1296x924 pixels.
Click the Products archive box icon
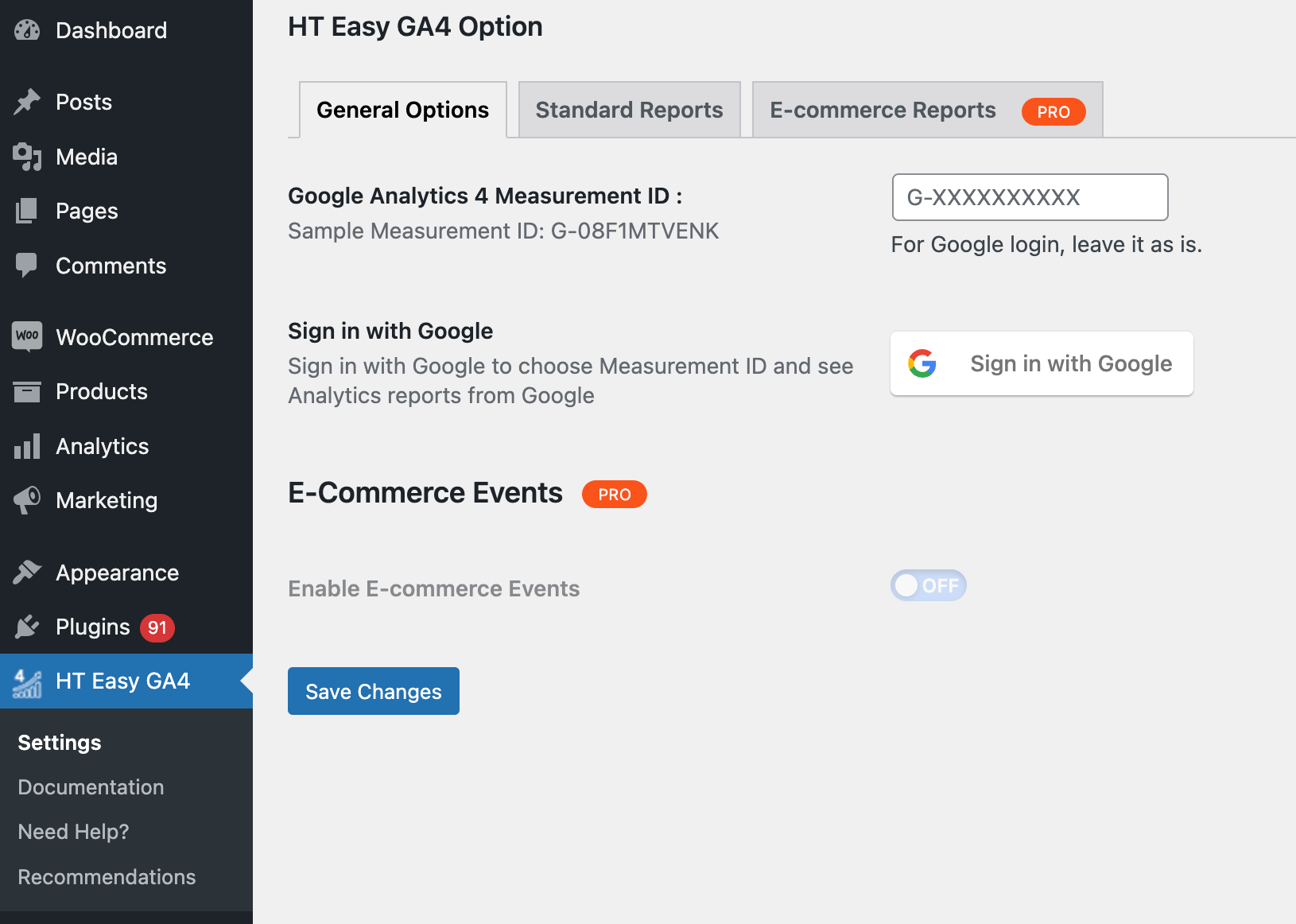click(27, 391)
